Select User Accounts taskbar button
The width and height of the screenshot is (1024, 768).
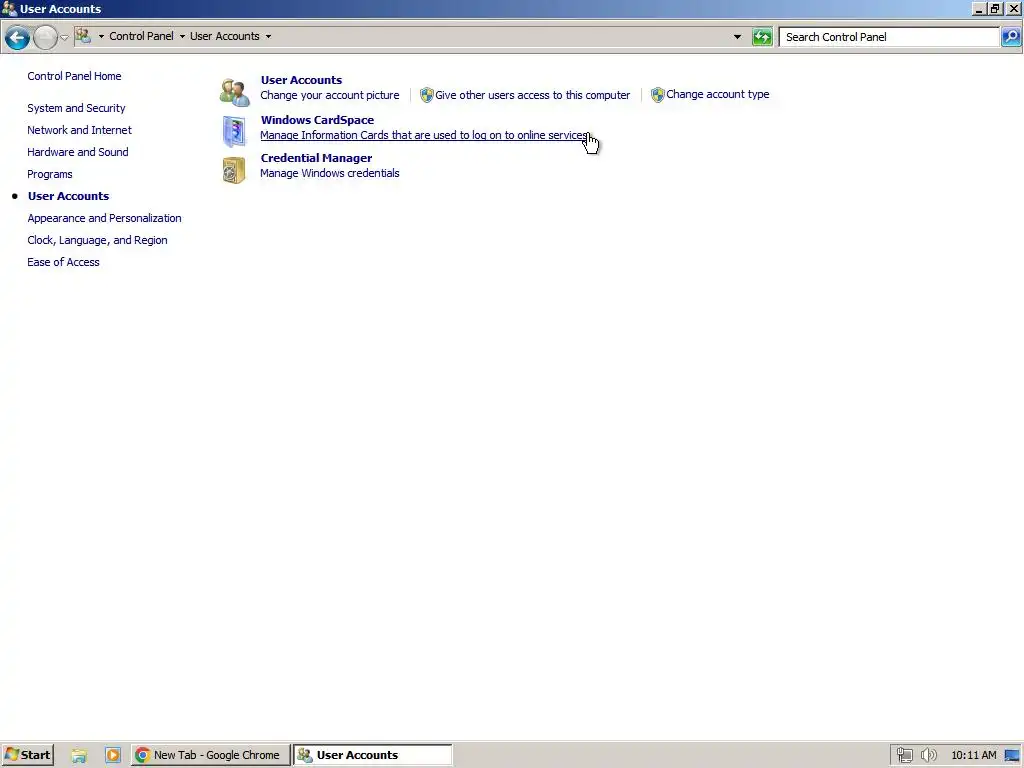click(373, 755)
